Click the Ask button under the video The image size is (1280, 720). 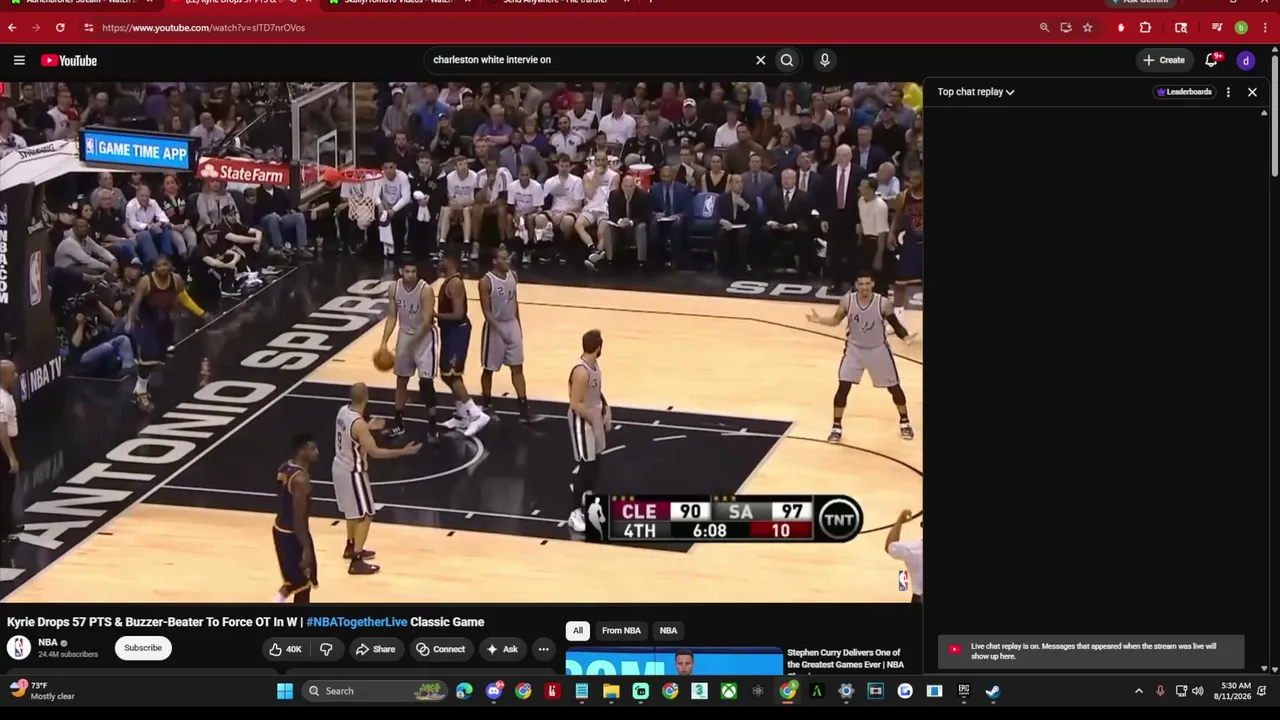click(502, 649)
